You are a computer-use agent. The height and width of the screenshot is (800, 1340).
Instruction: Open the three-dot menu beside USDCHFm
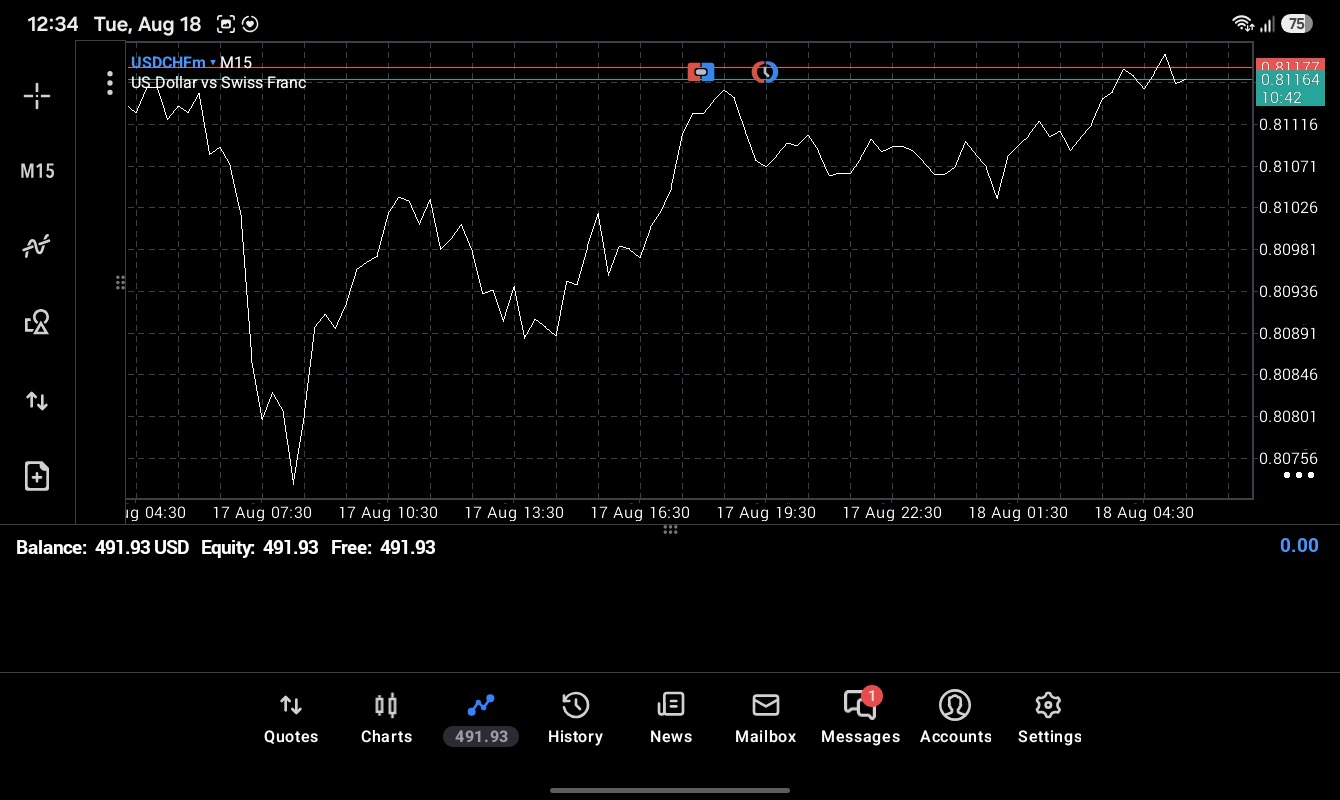coord(110,83)
